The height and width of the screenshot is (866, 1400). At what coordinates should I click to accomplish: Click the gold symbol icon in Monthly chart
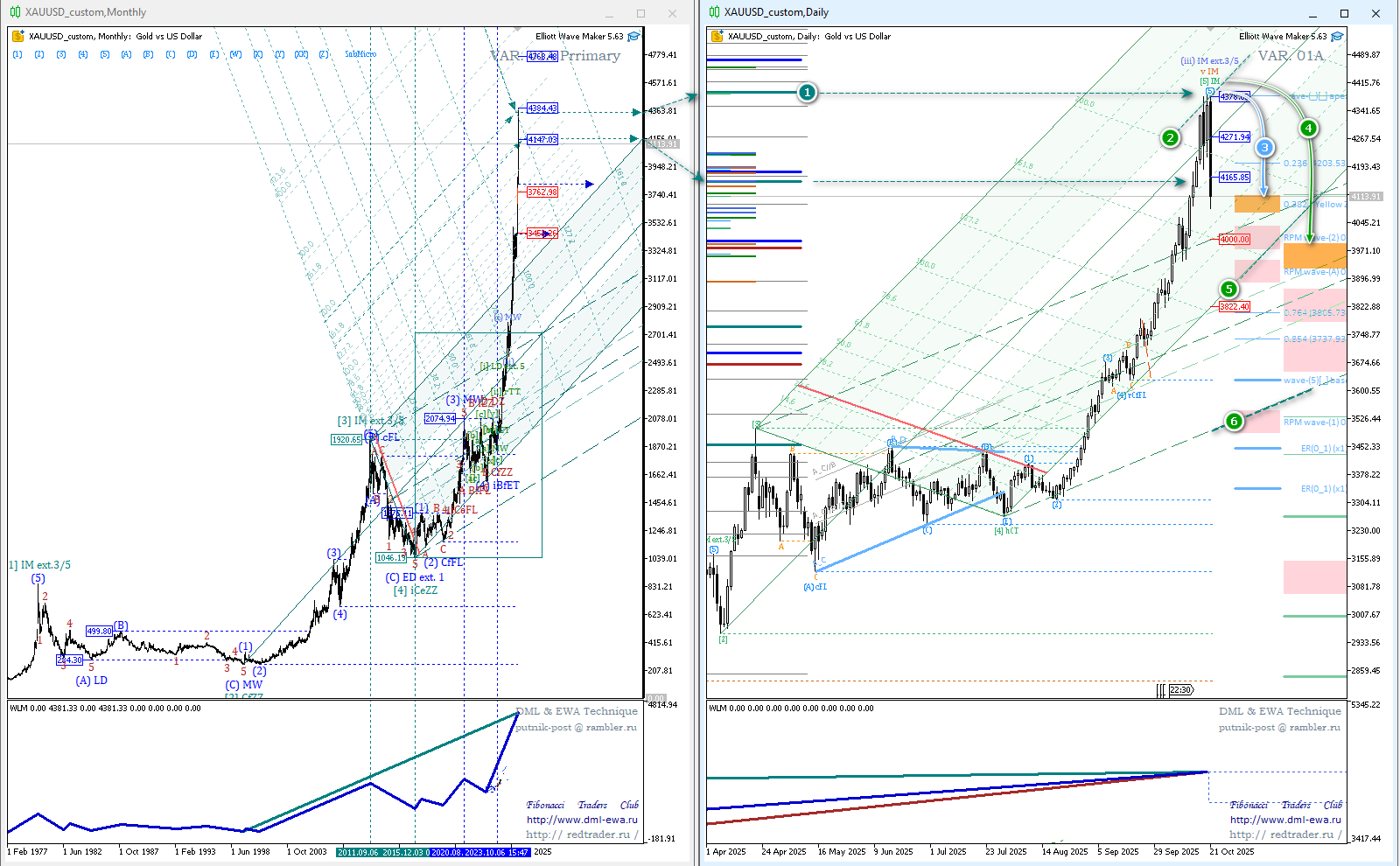[17, 36]
